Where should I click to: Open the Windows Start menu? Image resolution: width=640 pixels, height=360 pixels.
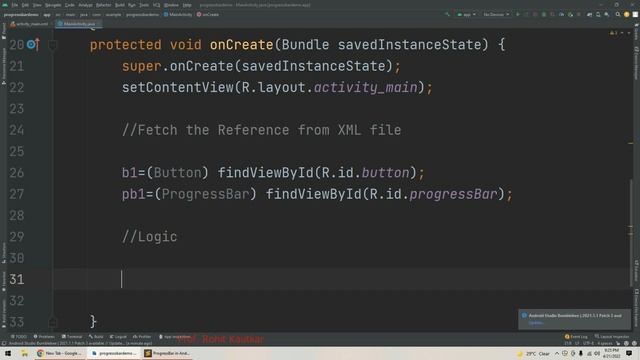pos(8,353)
